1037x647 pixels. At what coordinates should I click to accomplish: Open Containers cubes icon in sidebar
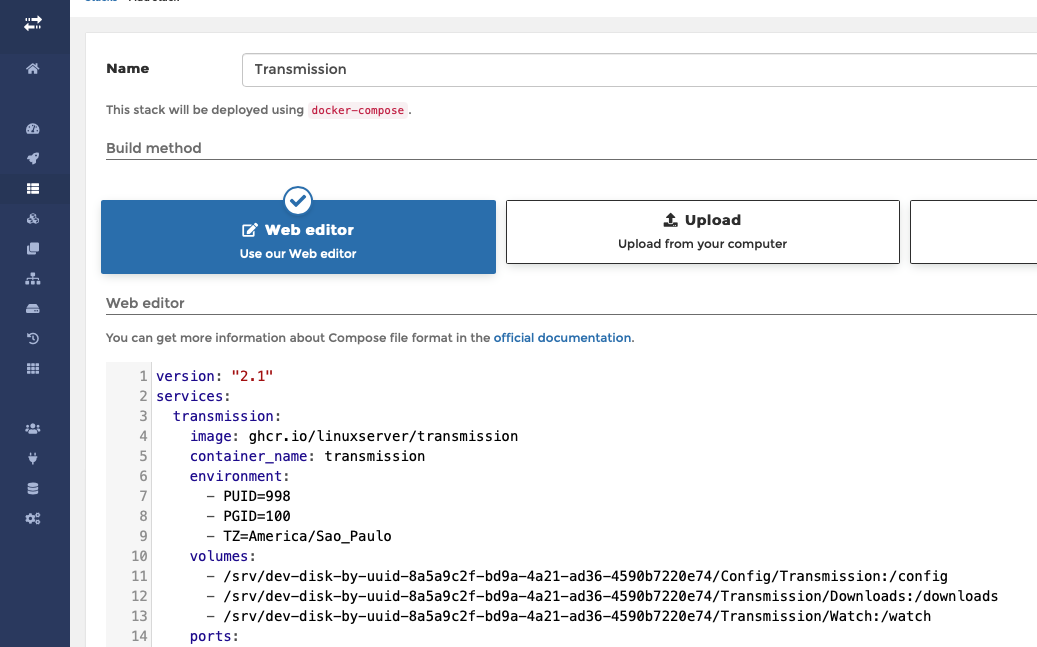click(x=33, y=219)
